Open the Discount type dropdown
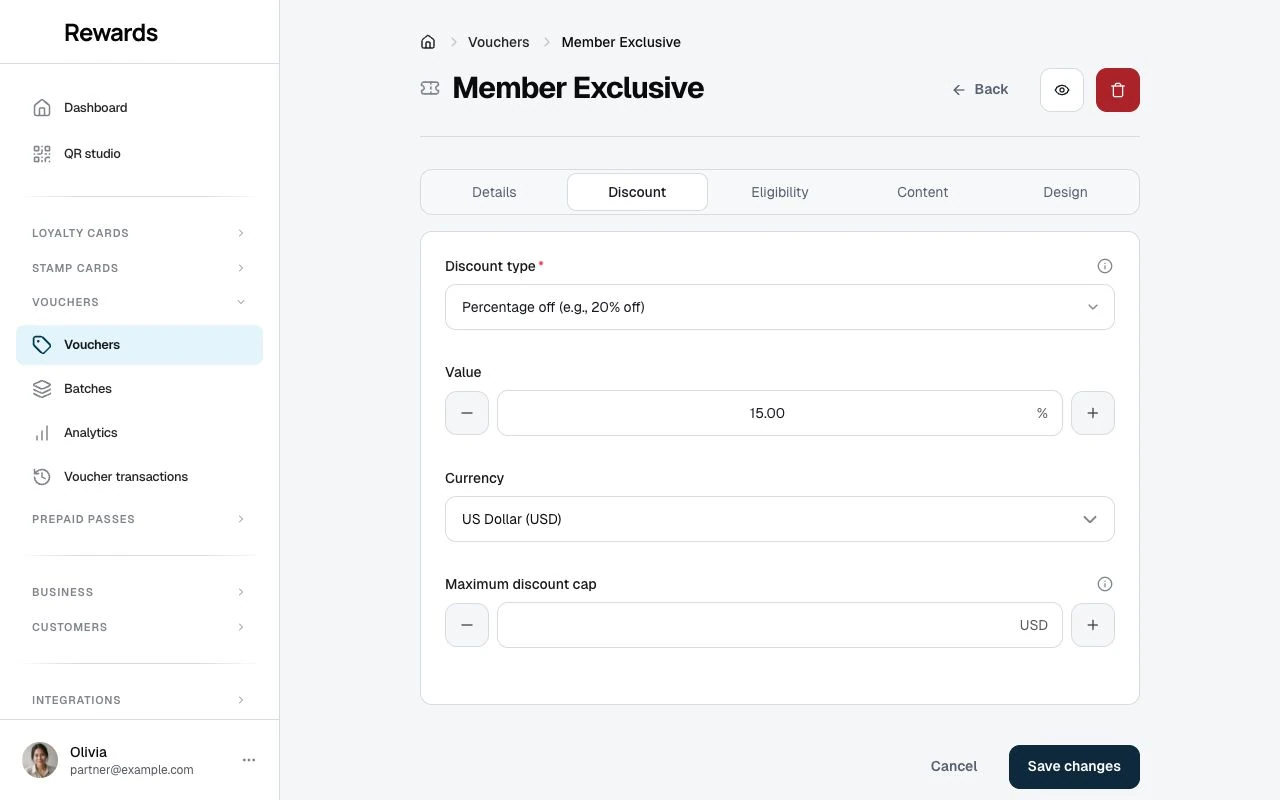This screenshot has width=1280, height=800. (780, 307)
